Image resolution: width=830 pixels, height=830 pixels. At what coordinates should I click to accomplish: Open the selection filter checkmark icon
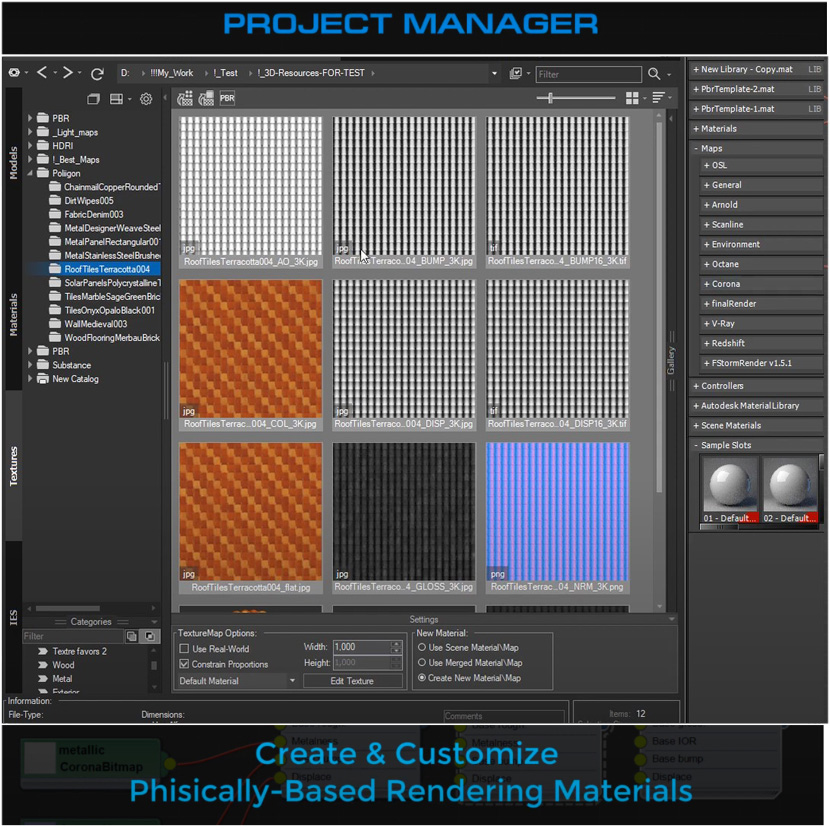pos(516,74)
